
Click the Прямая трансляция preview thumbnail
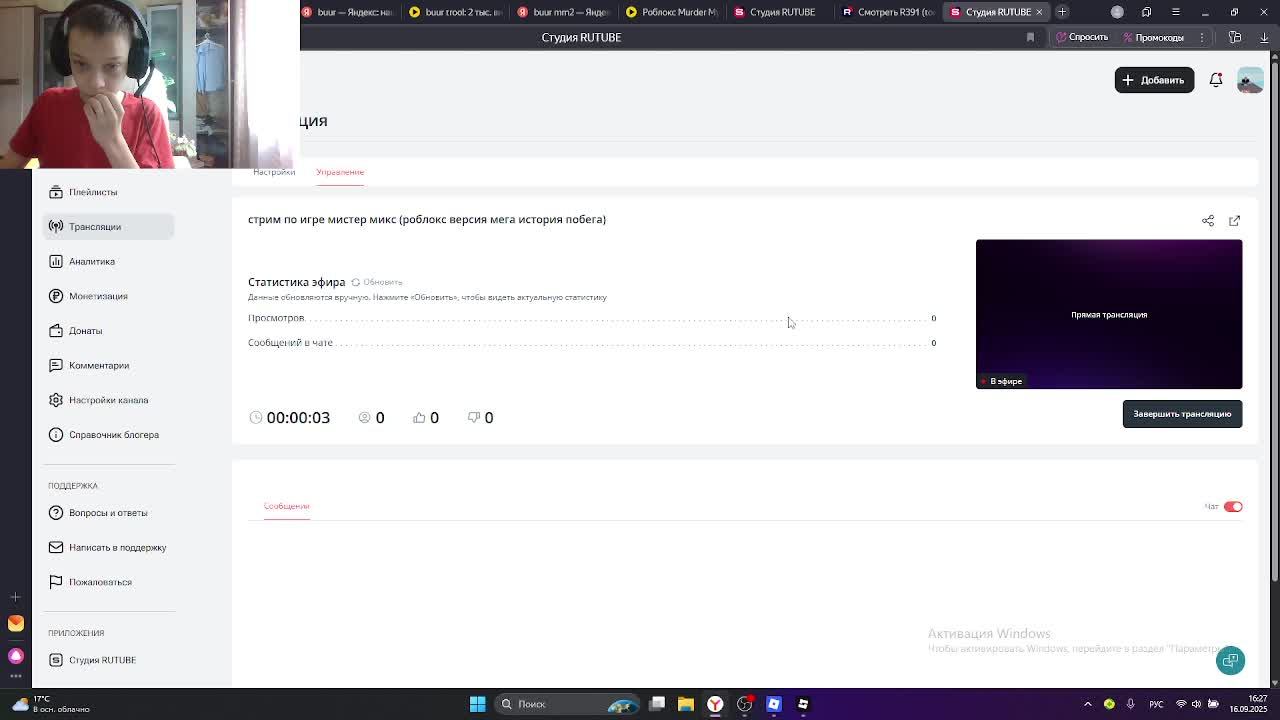[1109, 314]
